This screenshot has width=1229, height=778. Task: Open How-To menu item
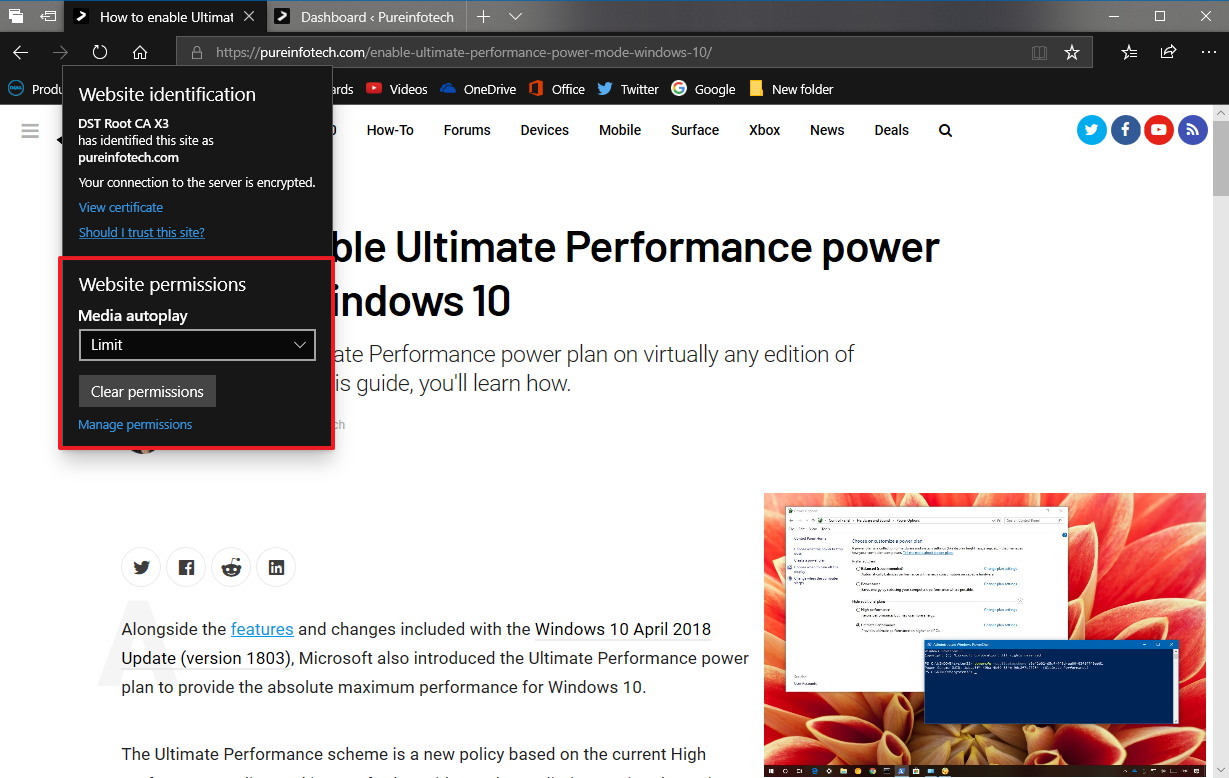pos(390,130)
